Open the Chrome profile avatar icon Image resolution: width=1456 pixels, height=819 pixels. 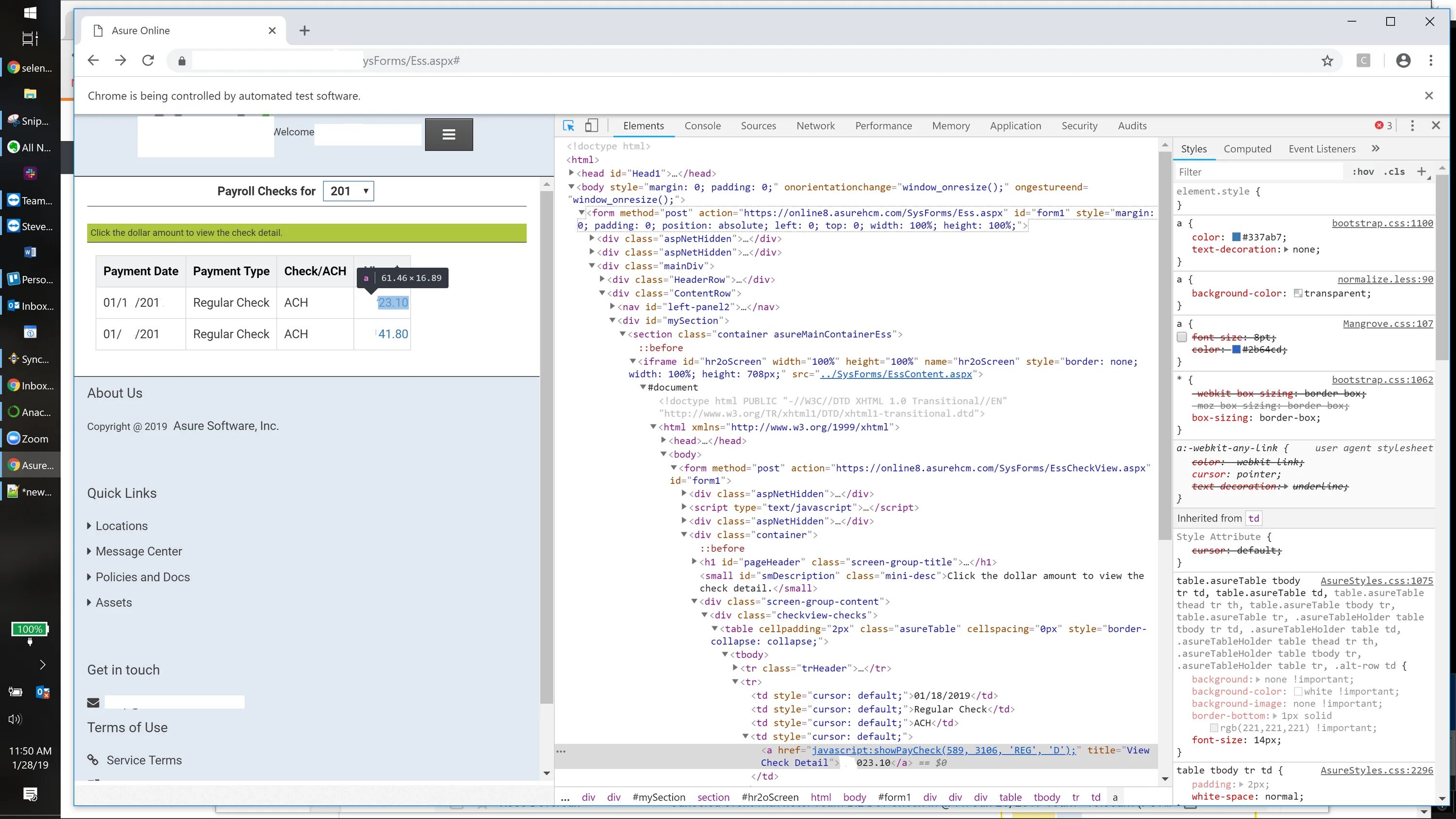(x=1403, y=61)
